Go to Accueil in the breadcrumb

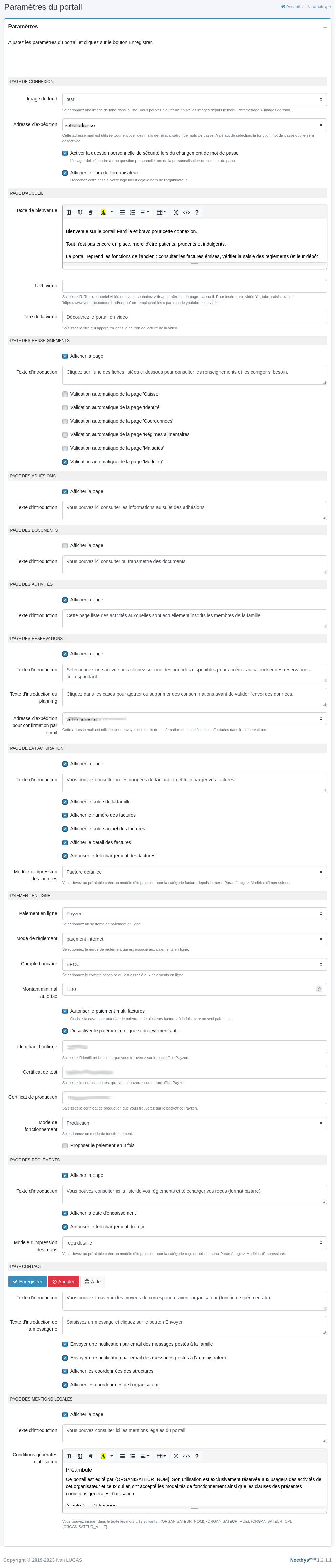tap(291, 7)
